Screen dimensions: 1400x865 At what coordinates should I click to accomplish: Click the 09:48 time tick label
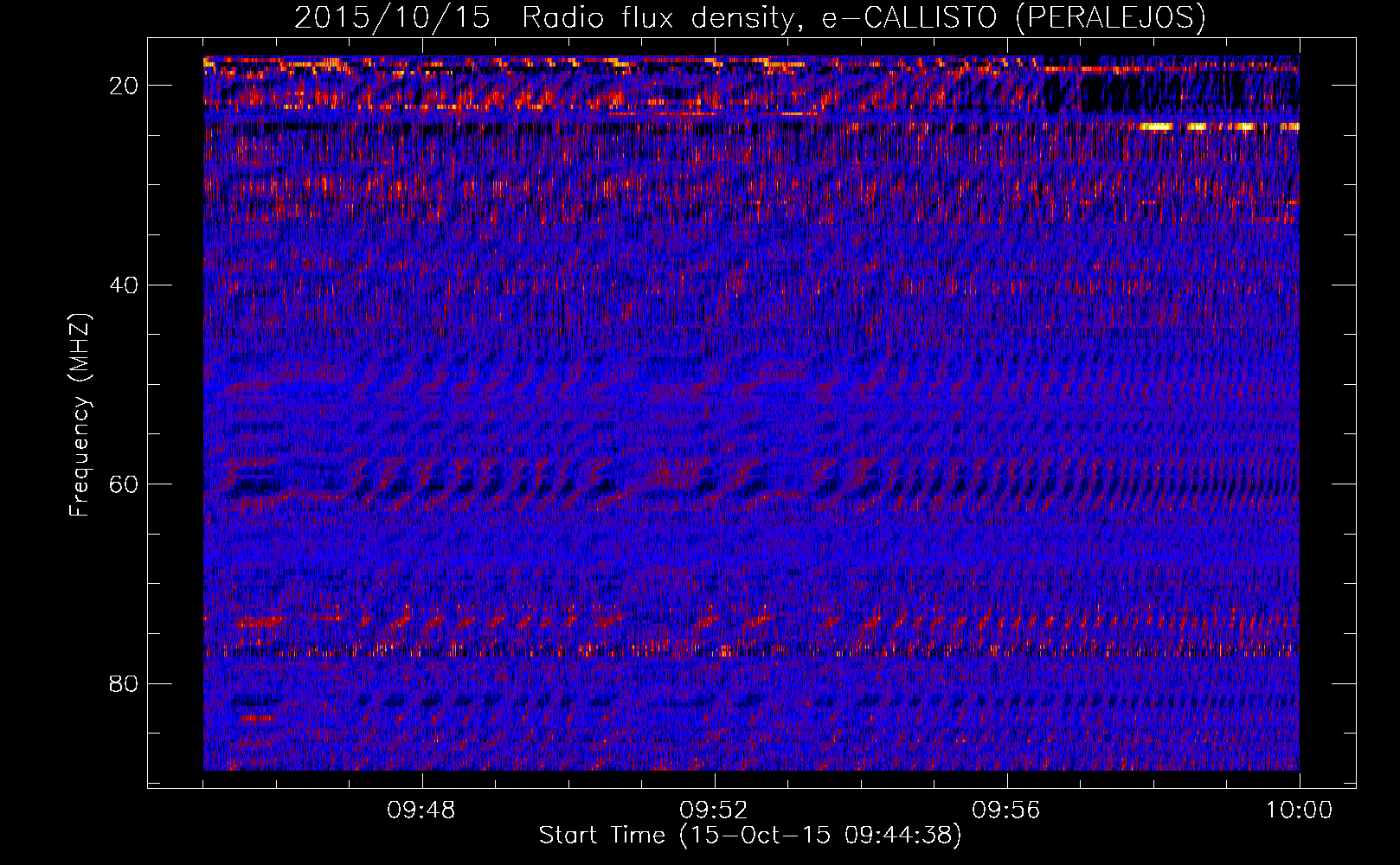[x=421, y=811]
